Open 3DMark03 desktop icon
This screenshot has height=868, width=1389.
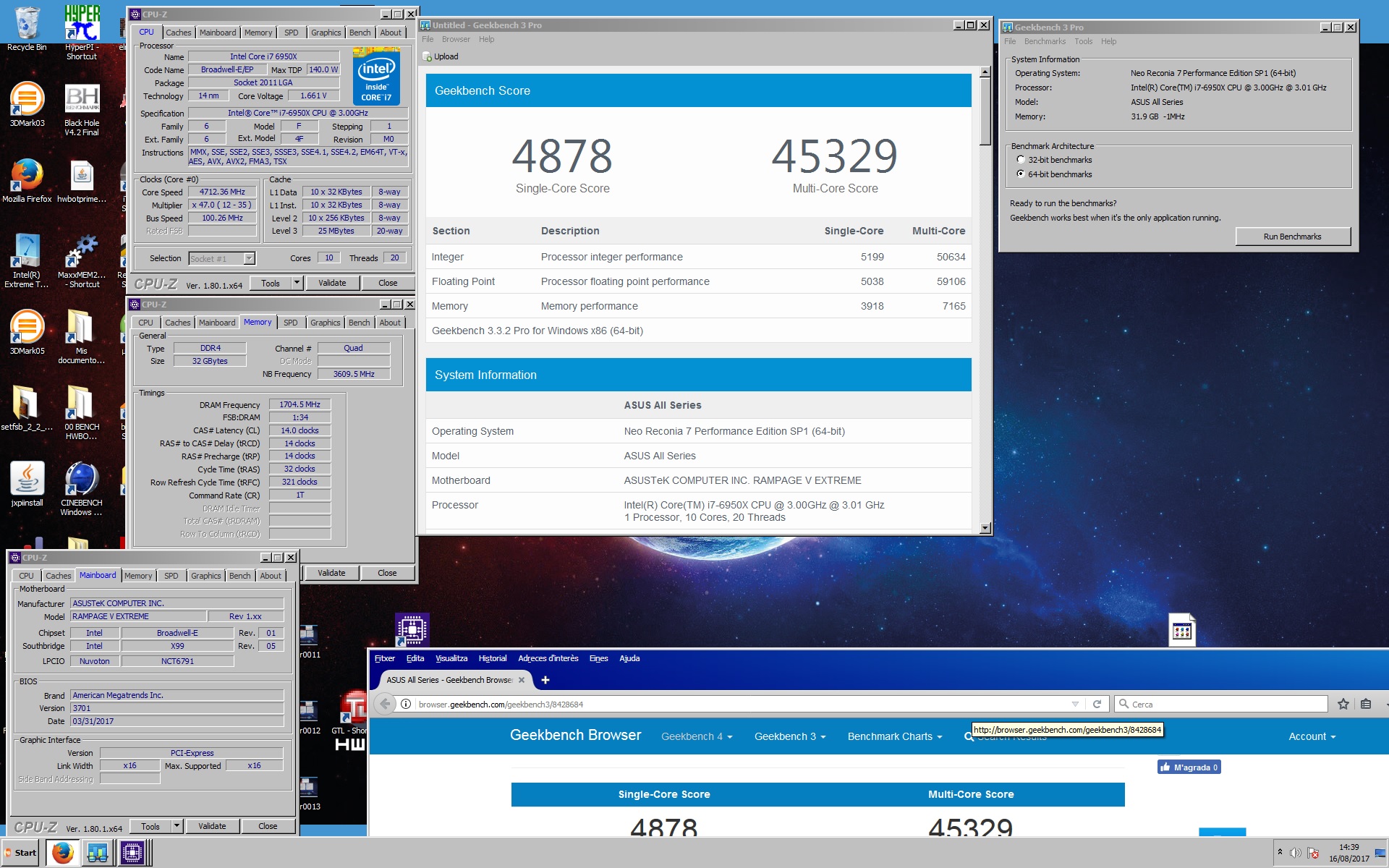pyautogui.click(x=27, y=104)
